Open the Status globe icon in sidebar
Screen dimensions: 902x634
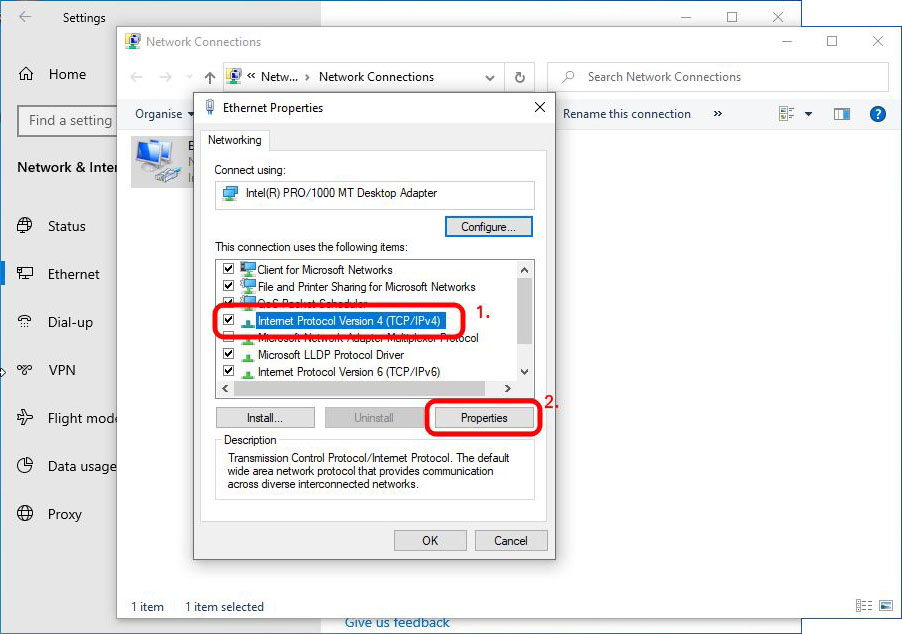coord(26,226)
